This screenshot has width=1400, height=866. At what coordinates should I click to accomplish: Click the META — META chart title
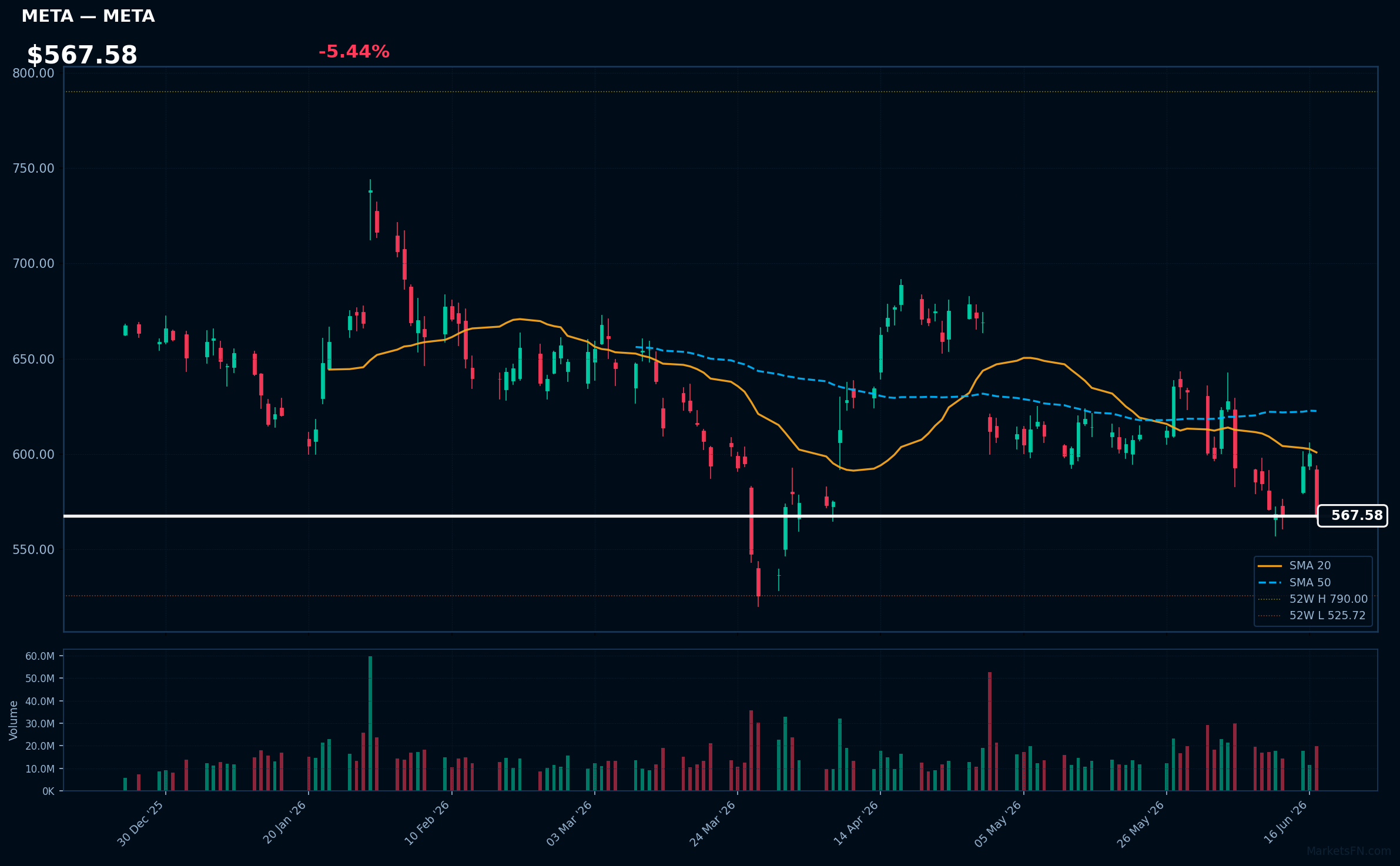[x=88, y=16]
